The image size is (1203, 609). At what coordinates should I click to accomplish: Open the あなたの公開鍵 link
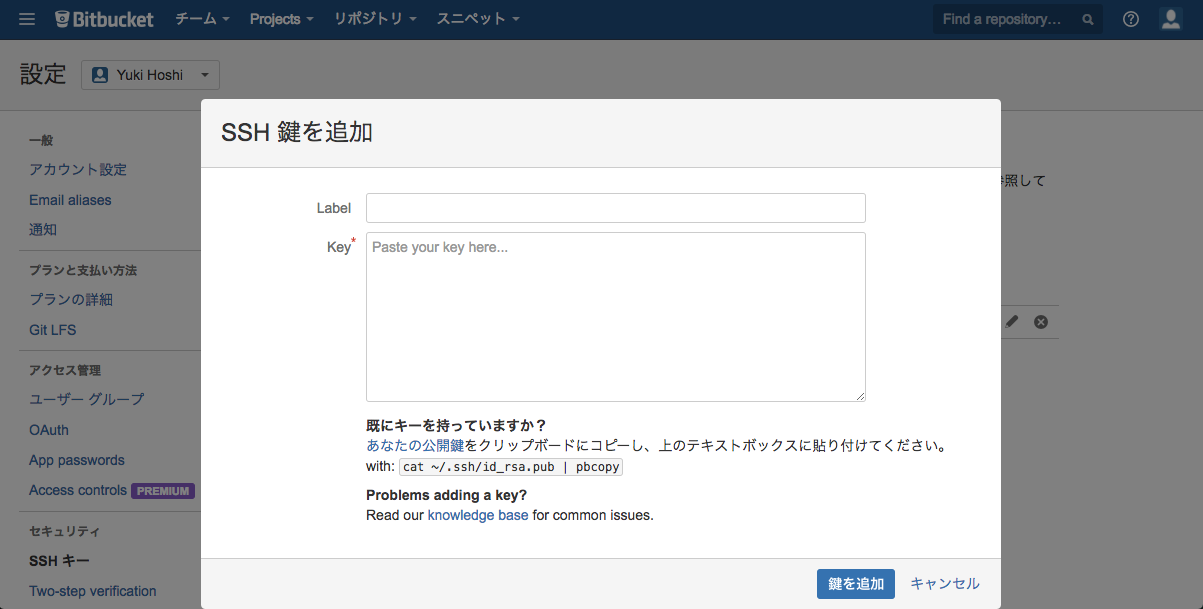(415, 446)
